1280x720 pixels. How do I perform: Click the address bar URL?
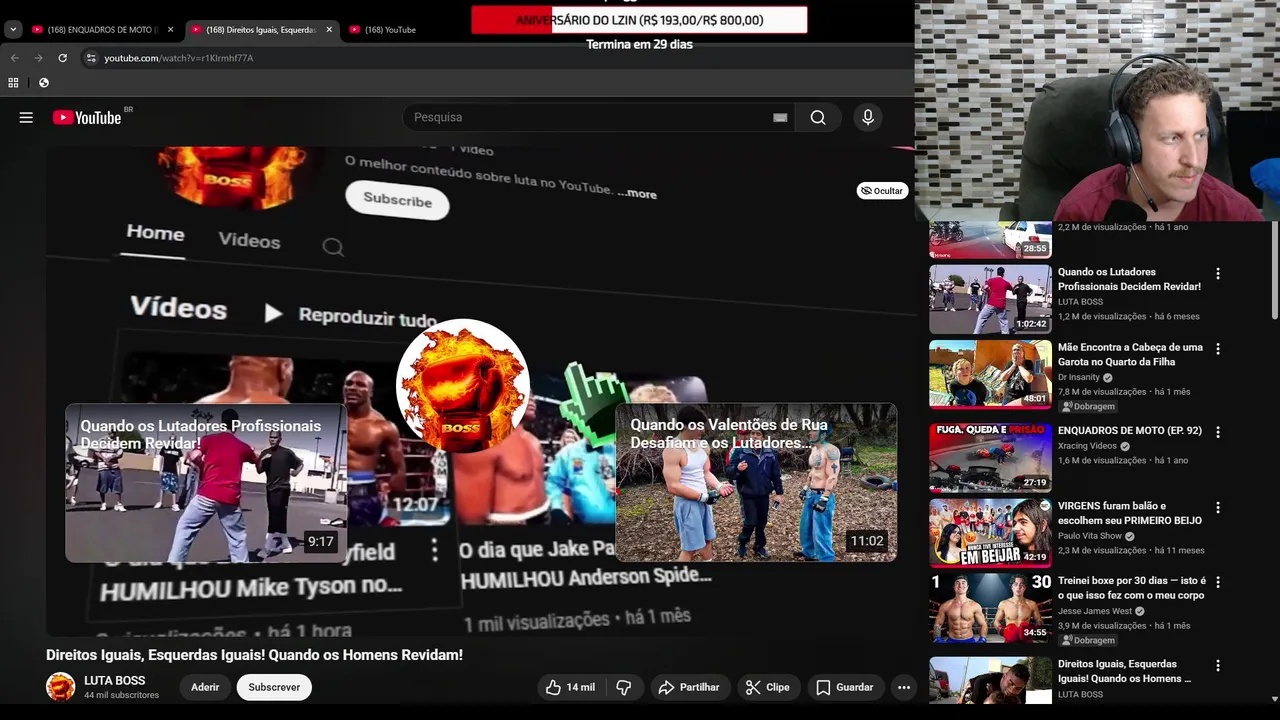click(x=179, y=58)
